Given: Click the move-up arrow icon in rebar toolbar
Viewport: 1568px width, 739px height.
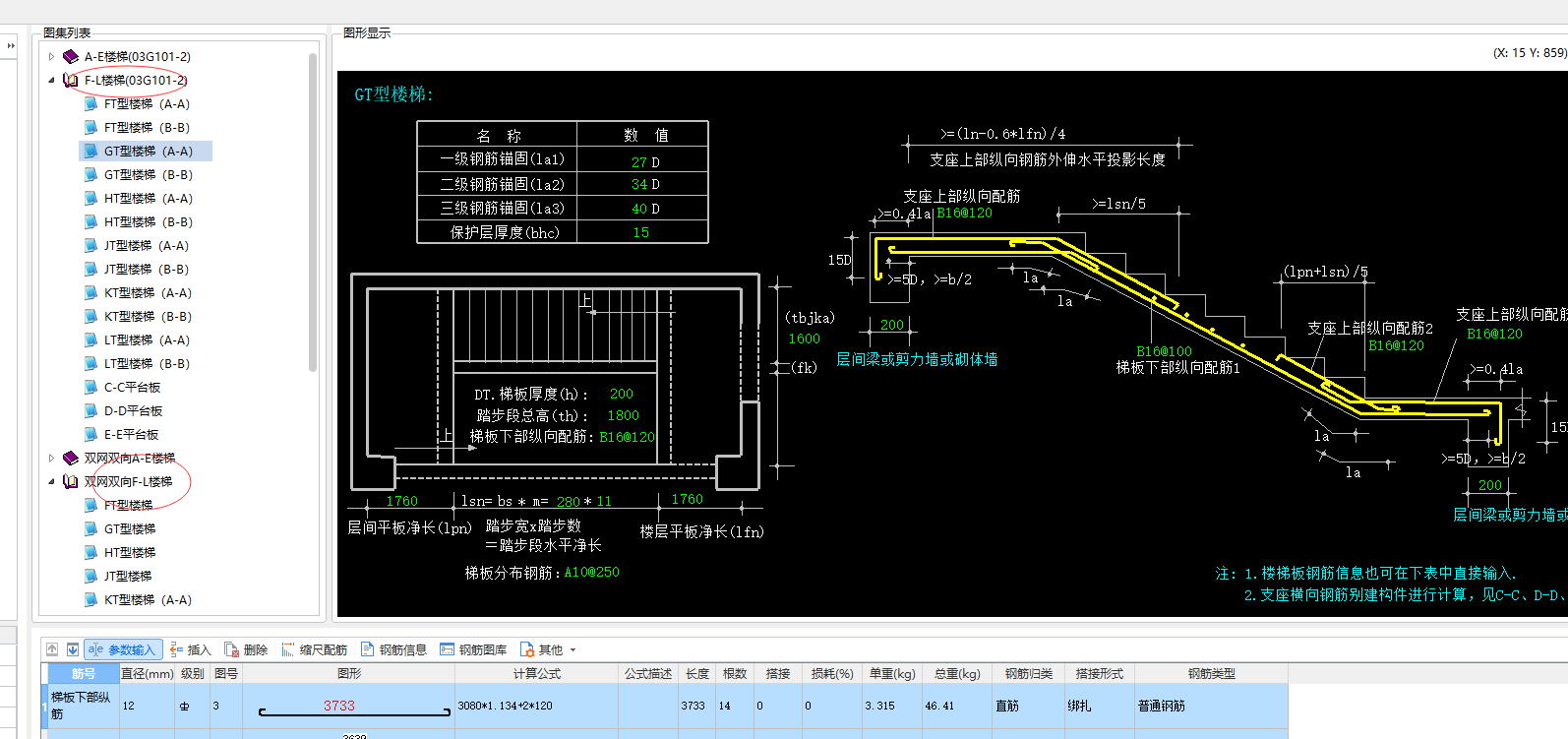Looking at the screenshot, I should tap(52, 649).
